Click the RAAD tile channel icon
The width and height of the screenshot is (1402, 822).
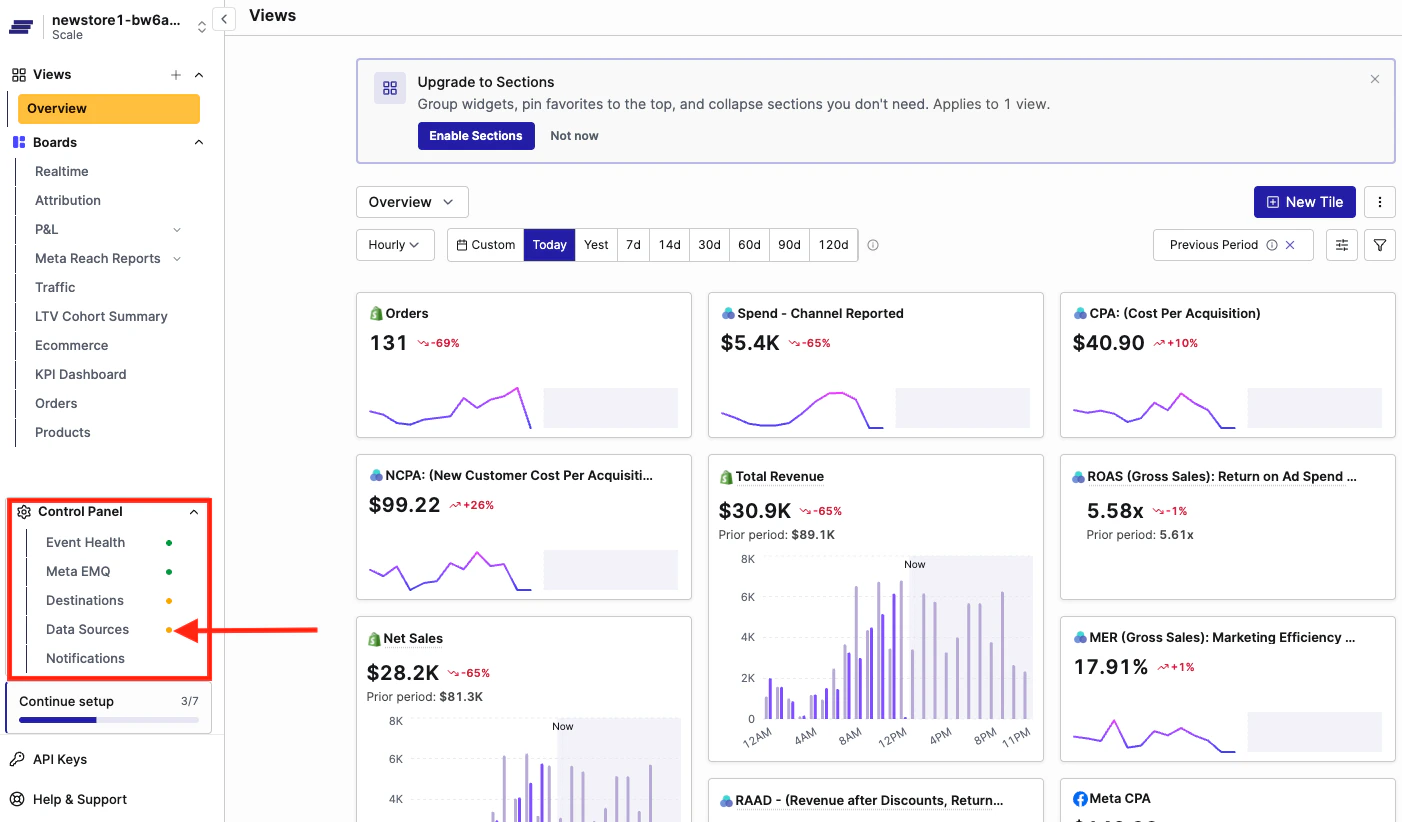(x=727, y=801)
